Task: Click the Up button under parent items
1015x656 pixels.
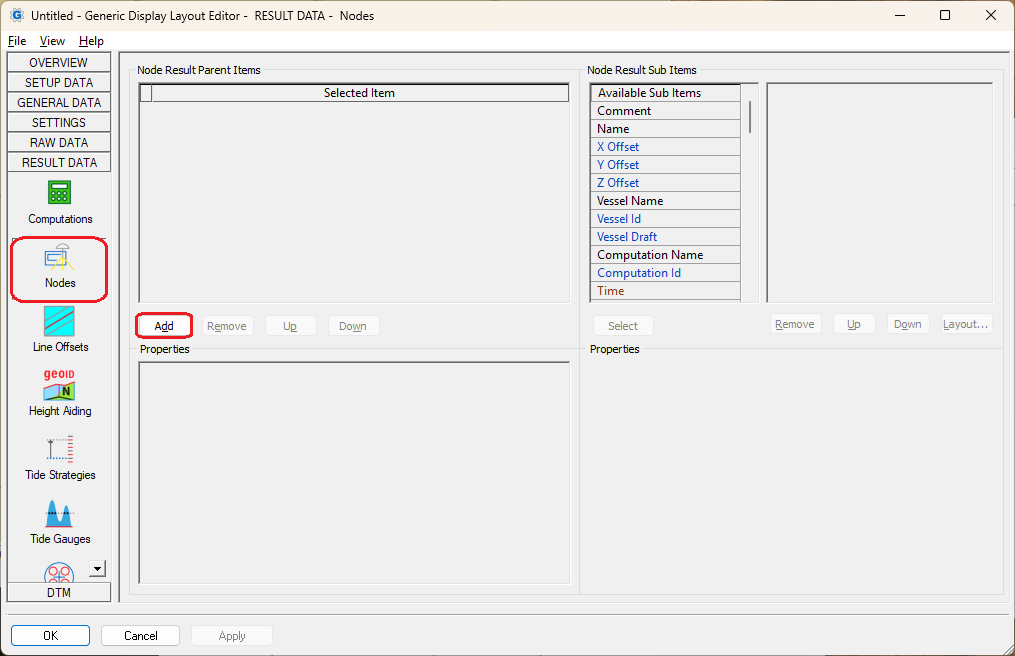Action: point(290,326)
